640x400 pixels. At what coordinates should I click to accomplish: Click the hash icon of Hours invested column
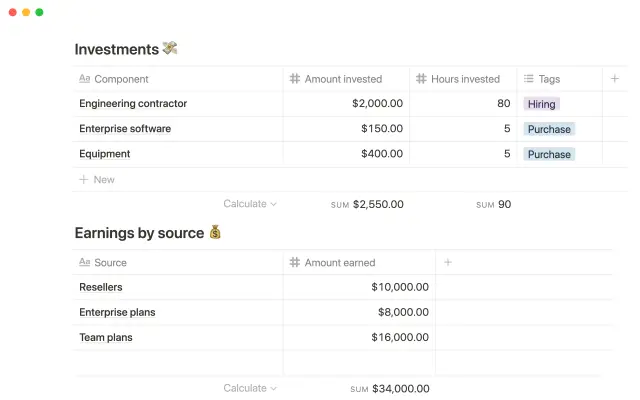[x=421, y=78]
